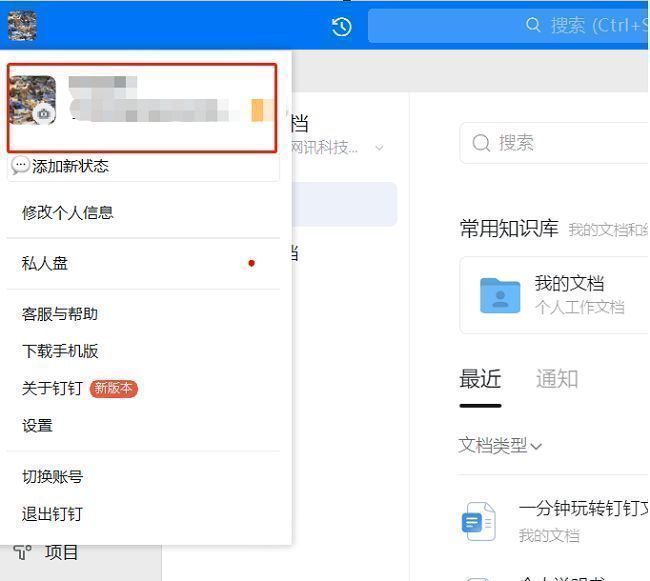The width and height of the screenshot is (650, 581).
Task: Click the profile avatar in the top-left corner
Action: pos(22,25)
